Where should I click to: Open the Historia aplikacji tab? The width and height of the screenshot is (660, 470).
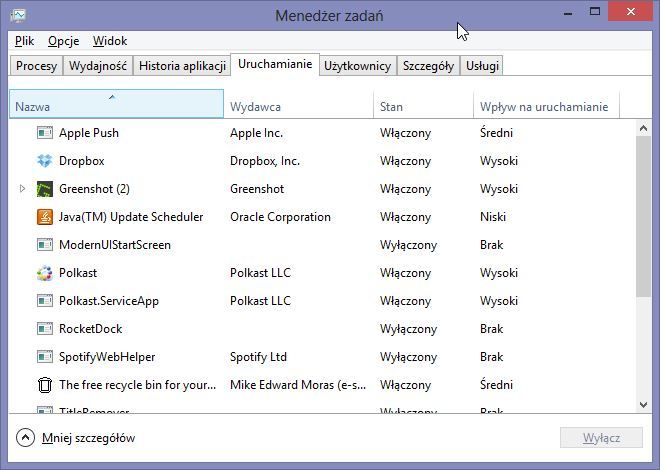[x=182, y=66]
